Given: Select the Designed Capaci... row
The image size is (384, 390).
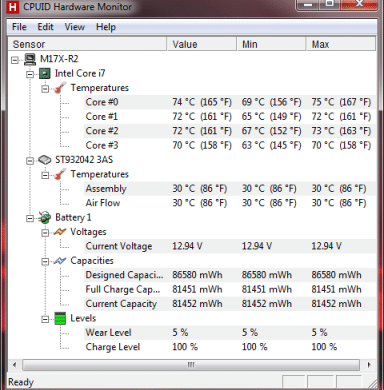Looking at the screenshot, I should click(230, 275).
